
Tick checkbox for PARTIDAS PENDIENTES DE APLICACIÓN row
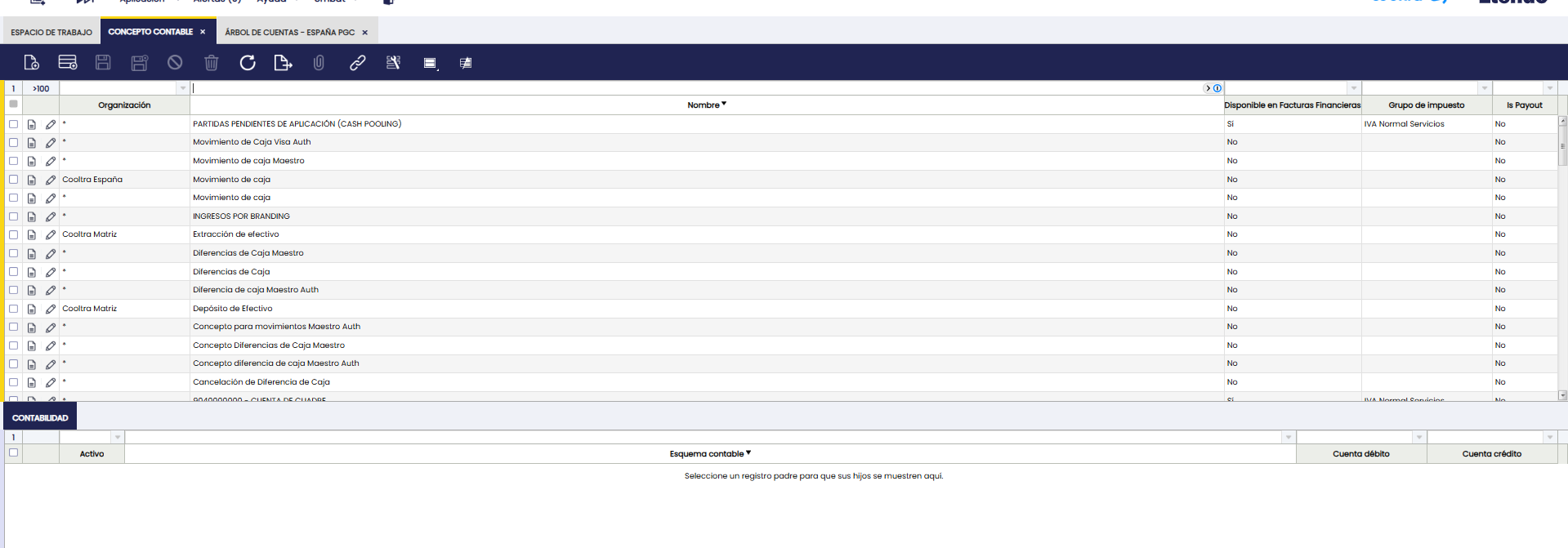click(x=13, y=124)
